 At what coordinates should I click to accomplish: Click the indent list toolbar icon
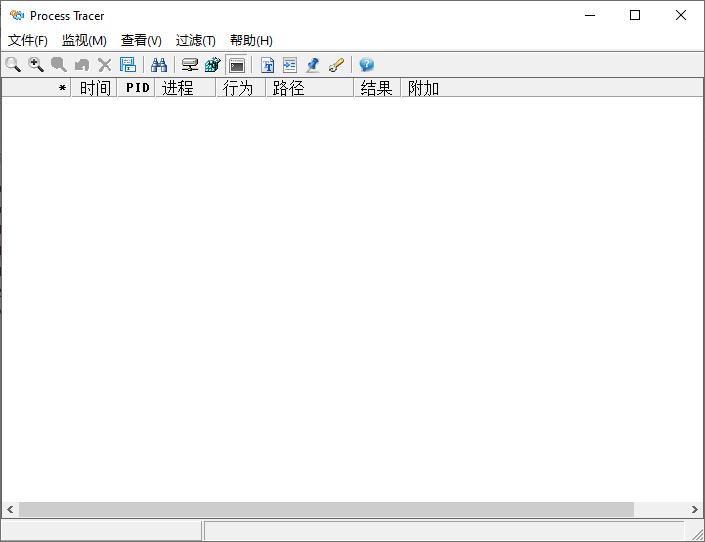(x=290, y=65)
